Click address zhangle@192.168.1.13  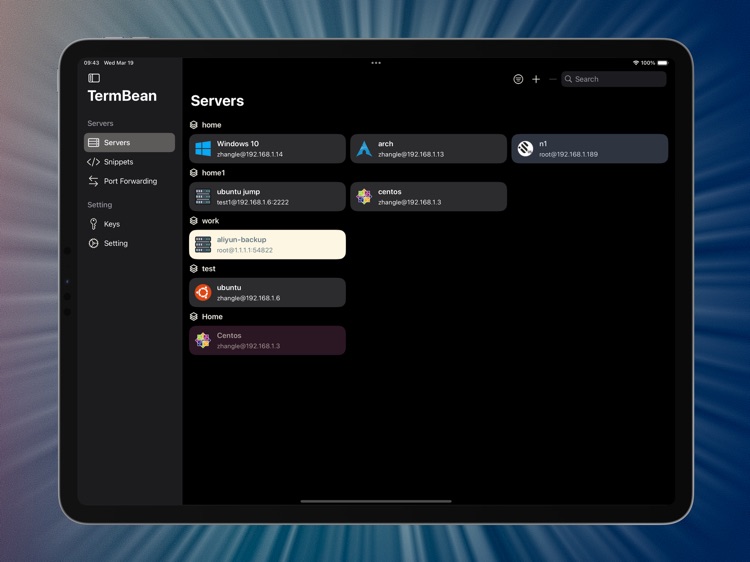[x=411, y=154]
